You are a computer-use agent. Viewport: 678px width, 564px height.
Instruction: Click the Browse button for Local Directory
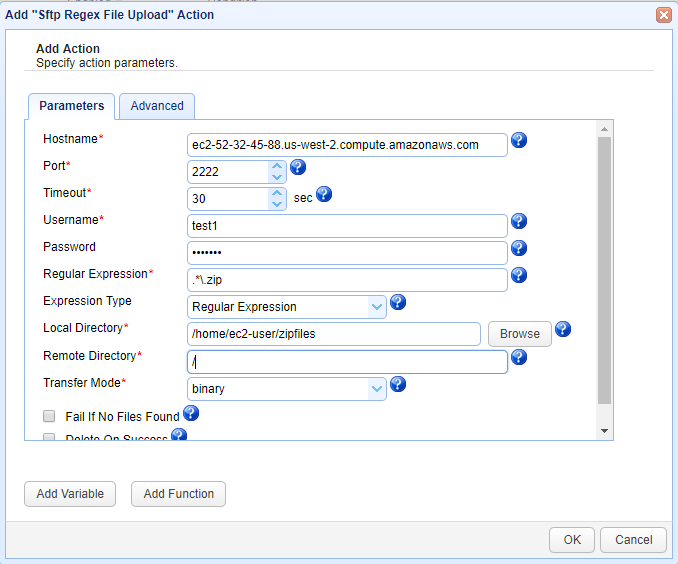[x=520, y=334]
